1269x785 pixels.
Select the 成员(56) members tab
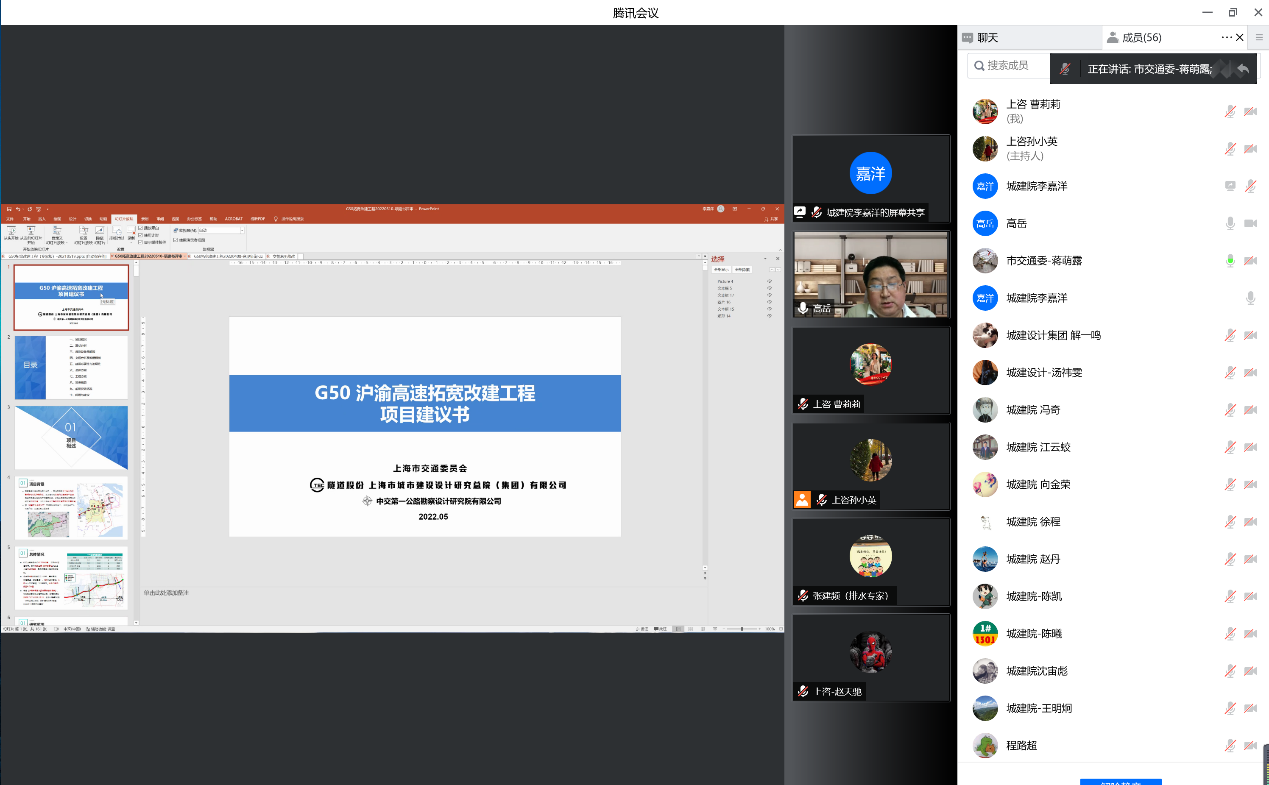1133,38
